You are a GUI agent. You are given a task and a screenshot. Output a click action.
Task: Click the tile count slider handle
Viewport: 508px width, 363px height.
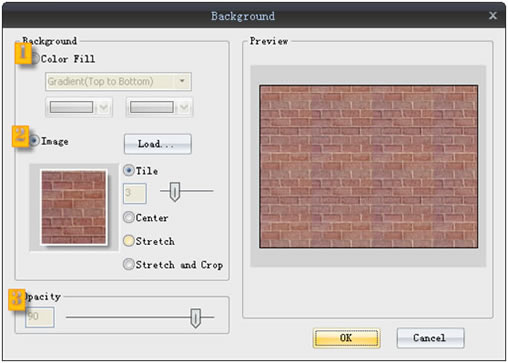[175, 192]
